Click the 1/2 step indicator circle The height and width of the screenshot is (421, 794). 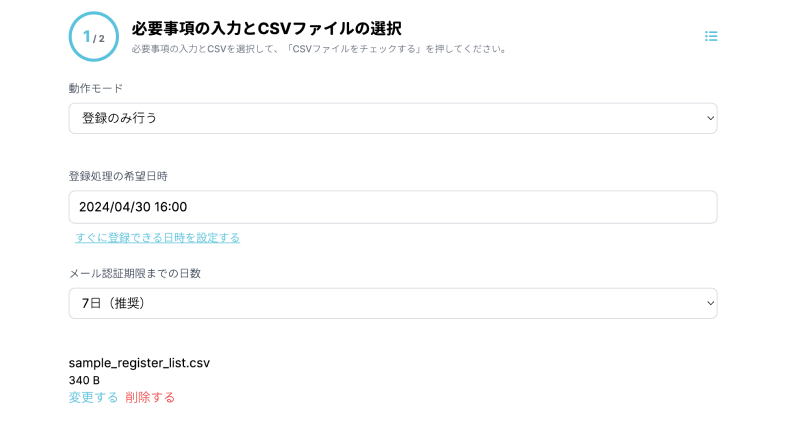coord(94,37)
